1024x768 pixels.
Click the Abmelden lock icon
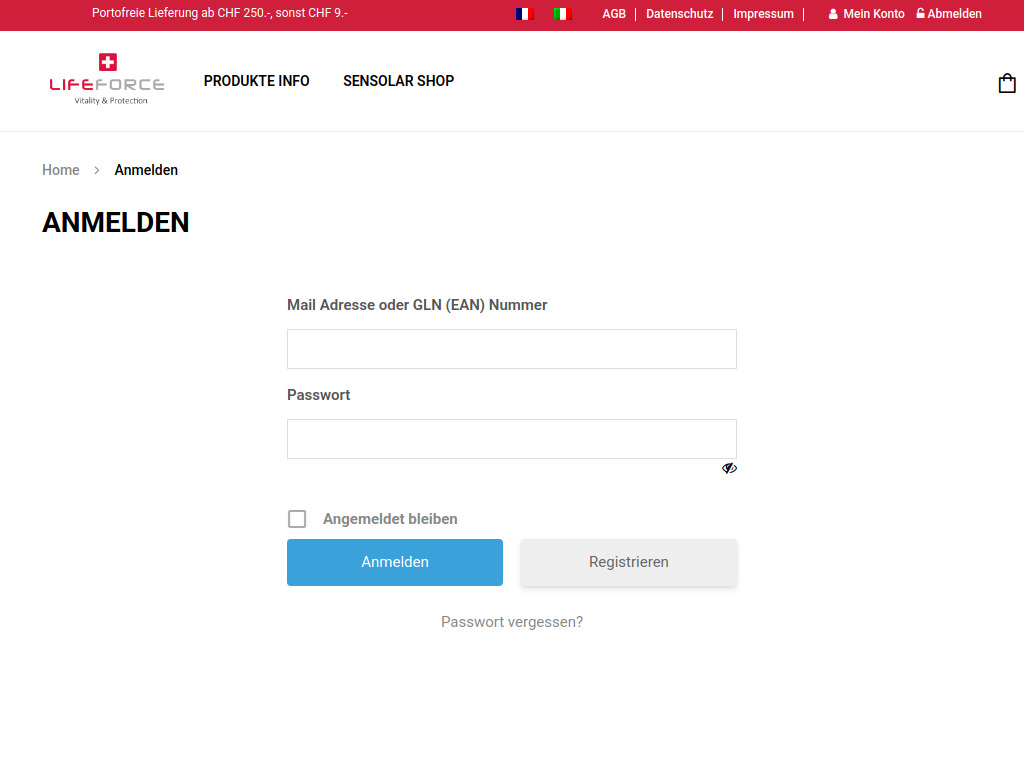pos(919,14)
